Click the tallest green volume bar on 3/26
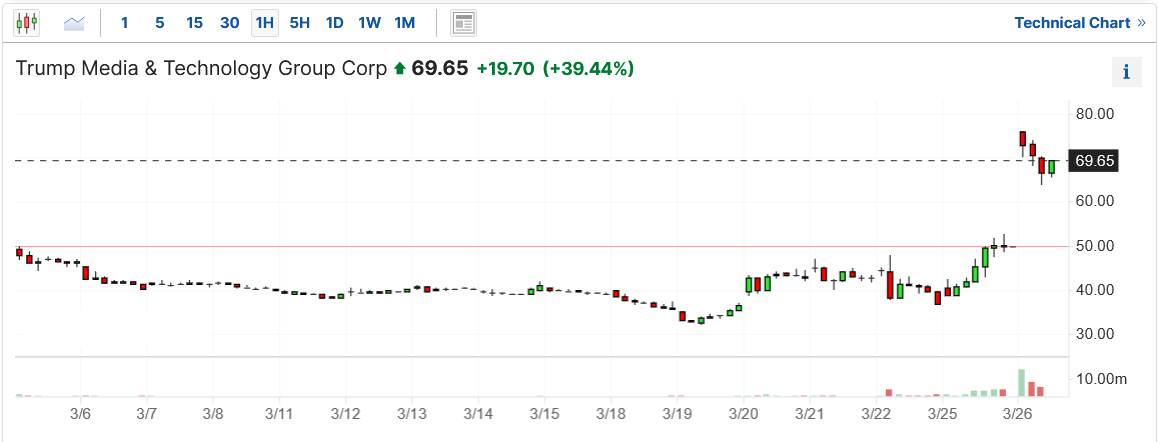The height and width of the screenshot is (442, 1158). [1022, 383]
